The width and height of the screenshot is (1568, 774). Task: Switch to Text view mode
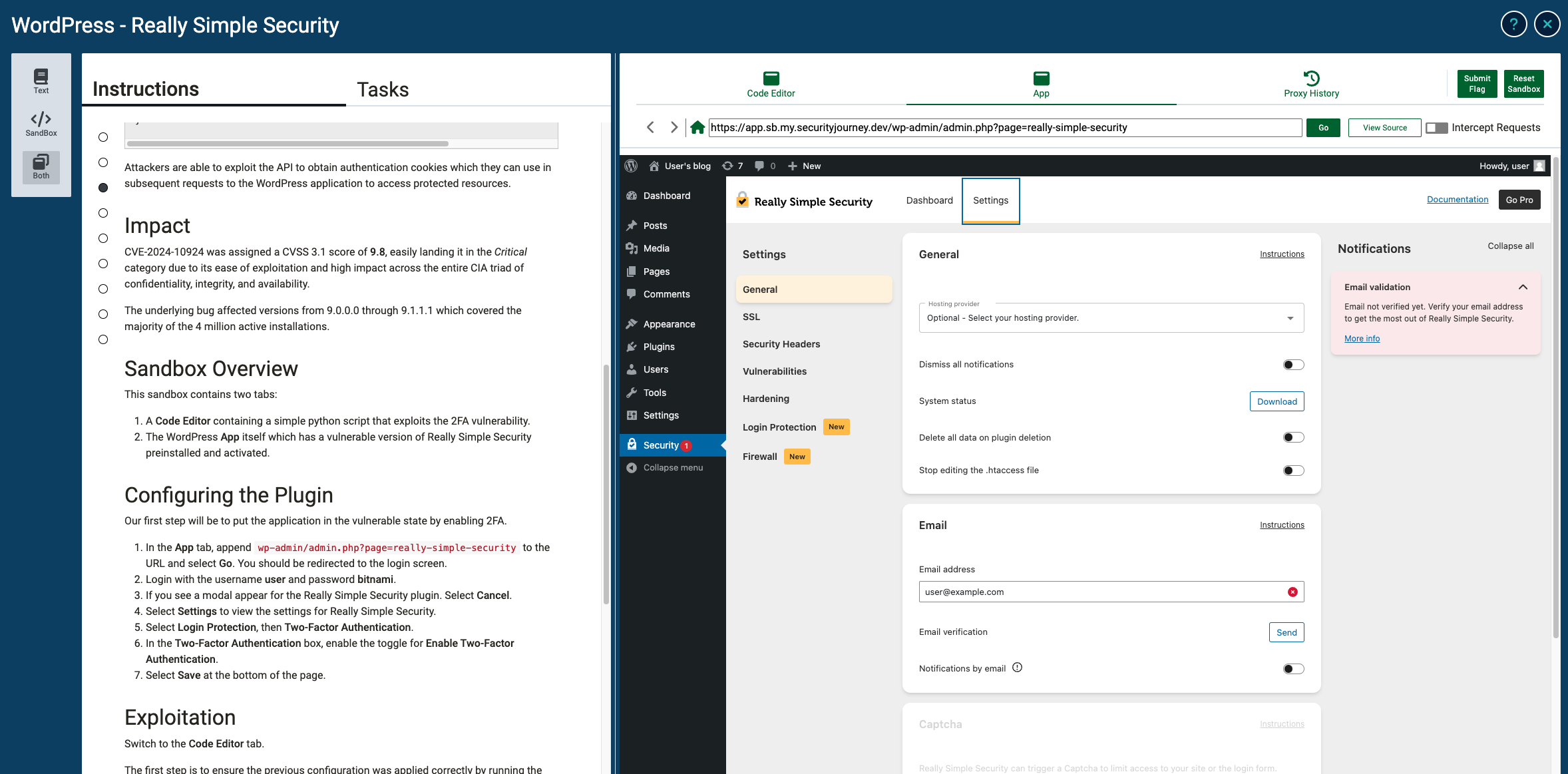click(41, 81)
